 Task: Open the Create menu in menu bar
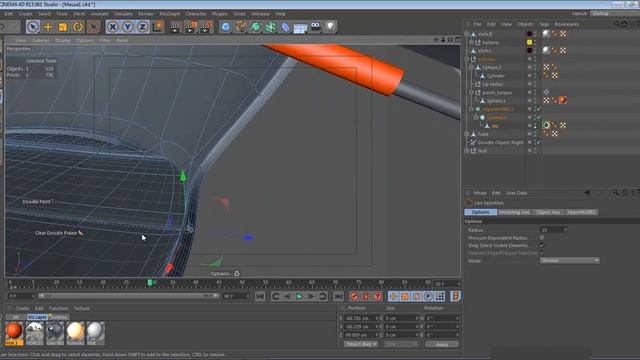(x=25, y=14)
